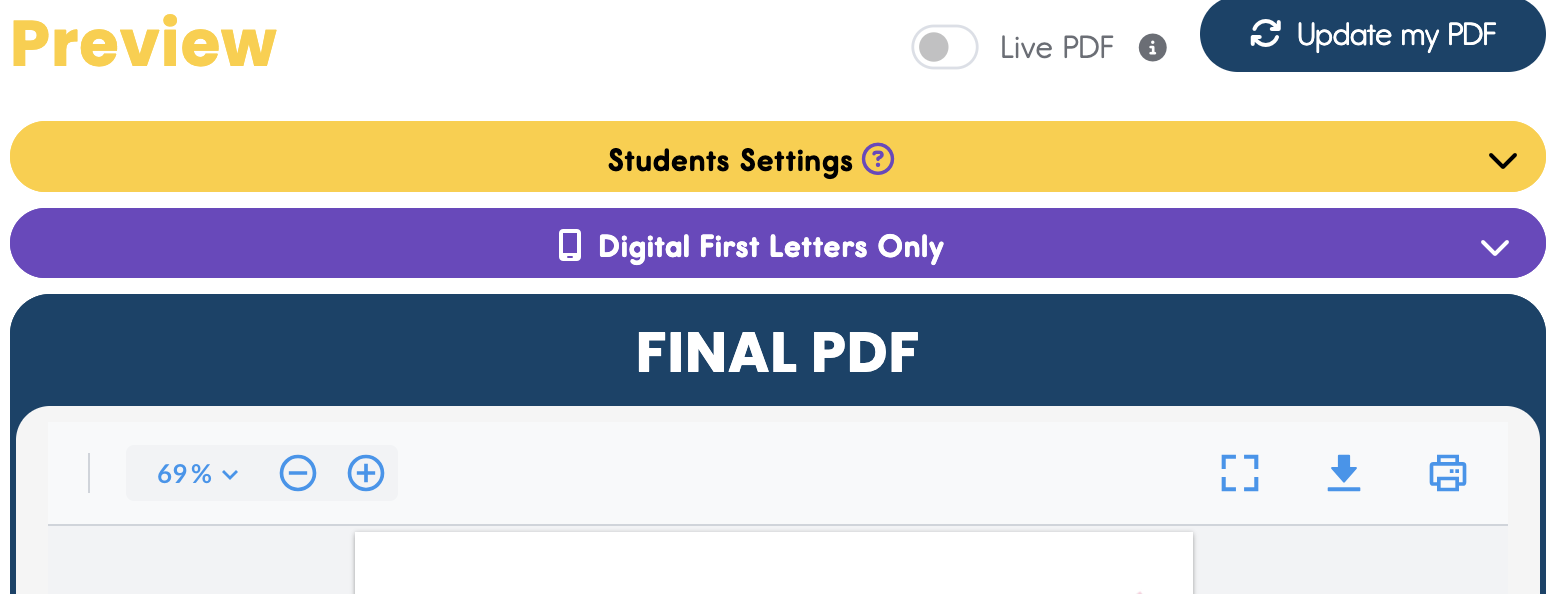This screenshot has width=1562, height=594.
Task: Click the refresh arrows icon in Update button
Action: [1265, 35]
